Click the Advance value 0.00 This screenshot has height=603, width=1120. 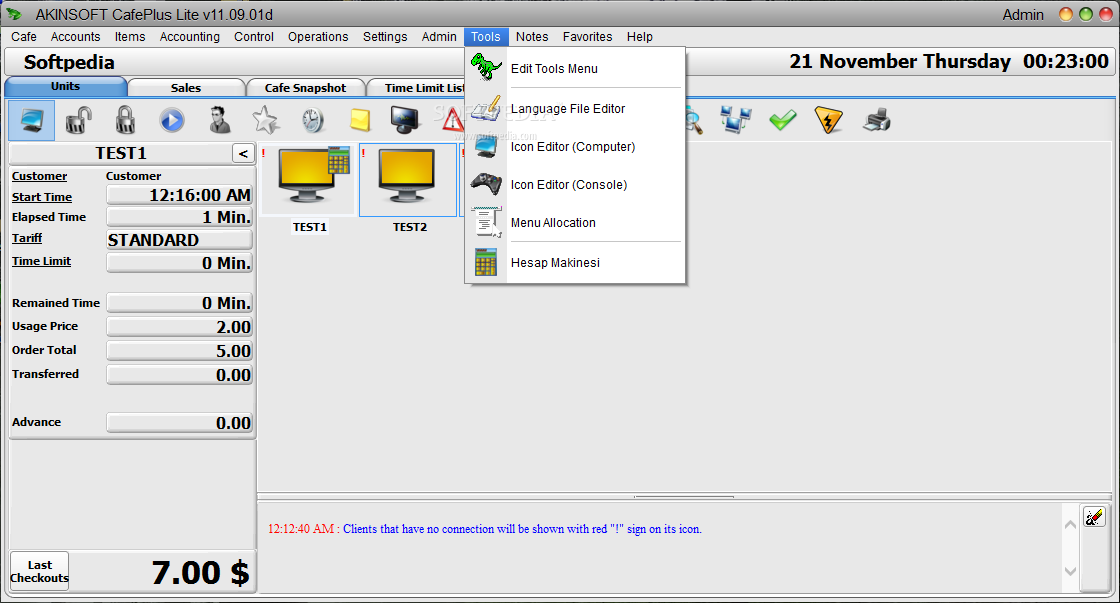(179, 423)
